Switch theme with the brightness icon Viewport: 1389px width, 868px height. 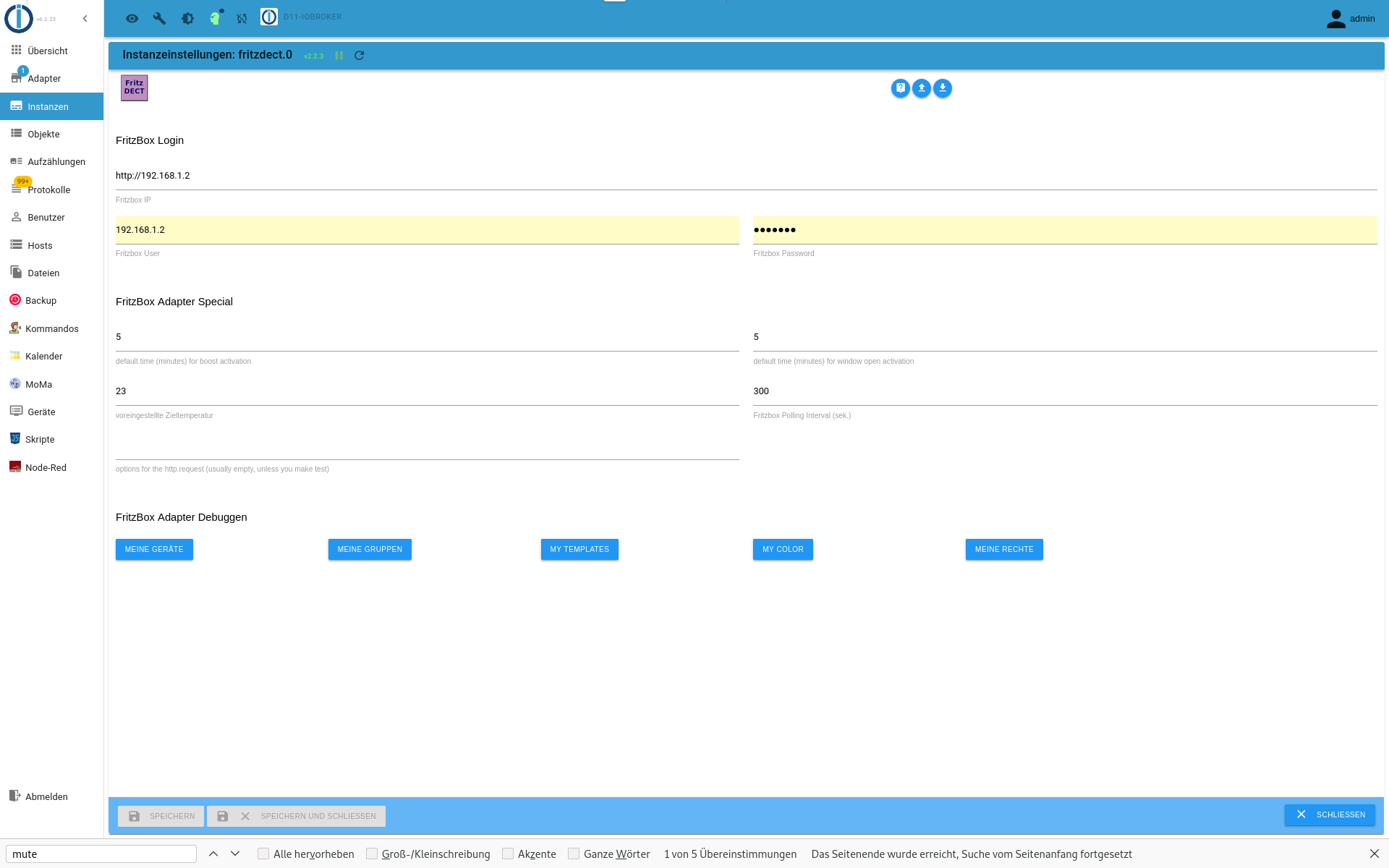187,19
